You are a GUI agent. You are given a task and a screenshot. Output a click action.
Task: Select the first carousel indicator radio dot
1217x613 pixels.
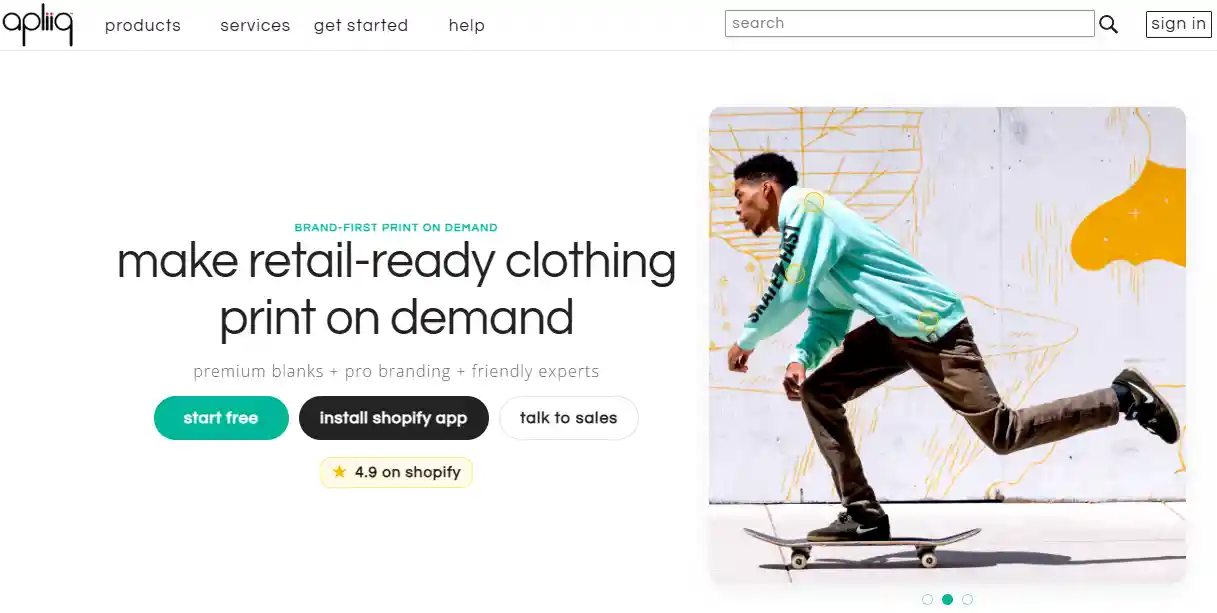927,599
